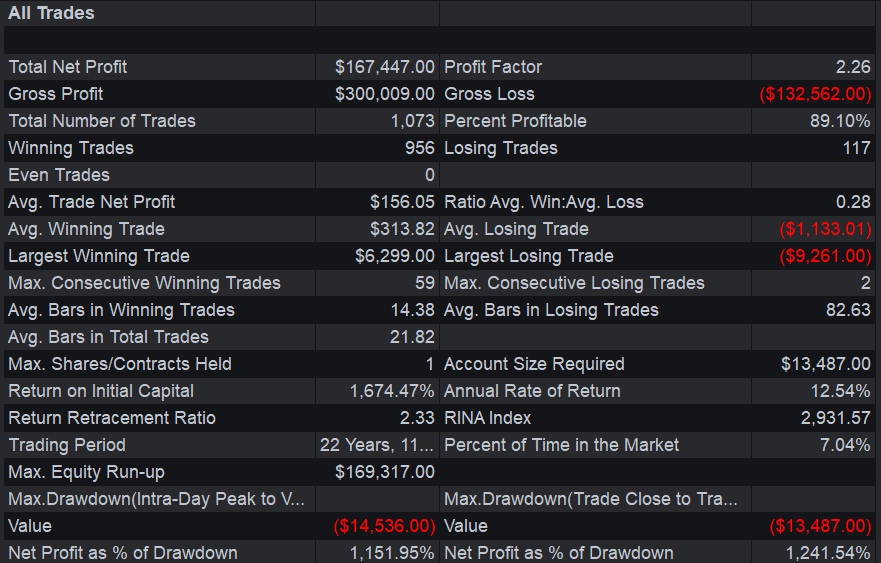Select the Avg. Trade Net Profit label
The image size is (881, 563).
pos(92,202)
